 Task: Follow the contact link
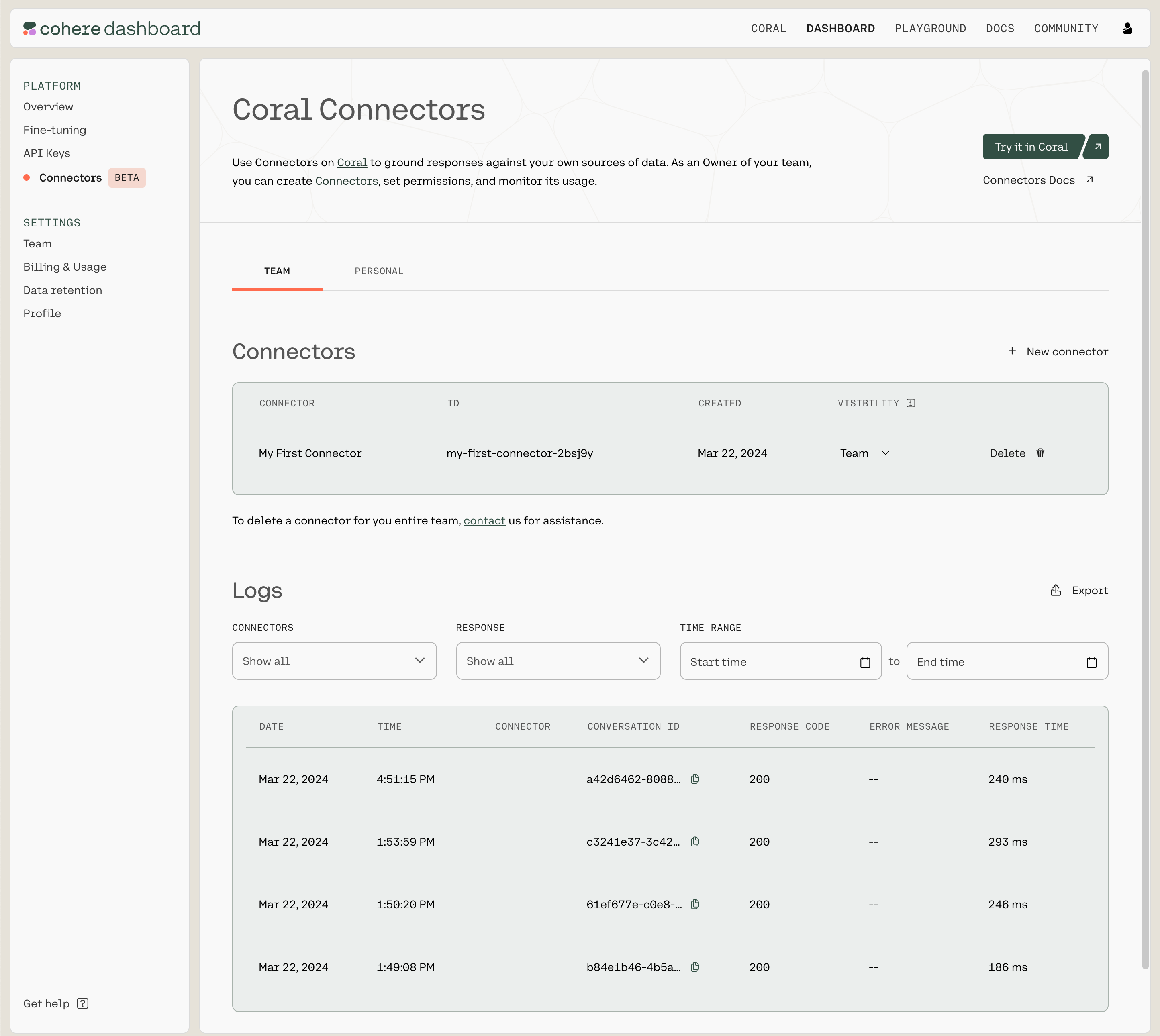pos(484,520)
